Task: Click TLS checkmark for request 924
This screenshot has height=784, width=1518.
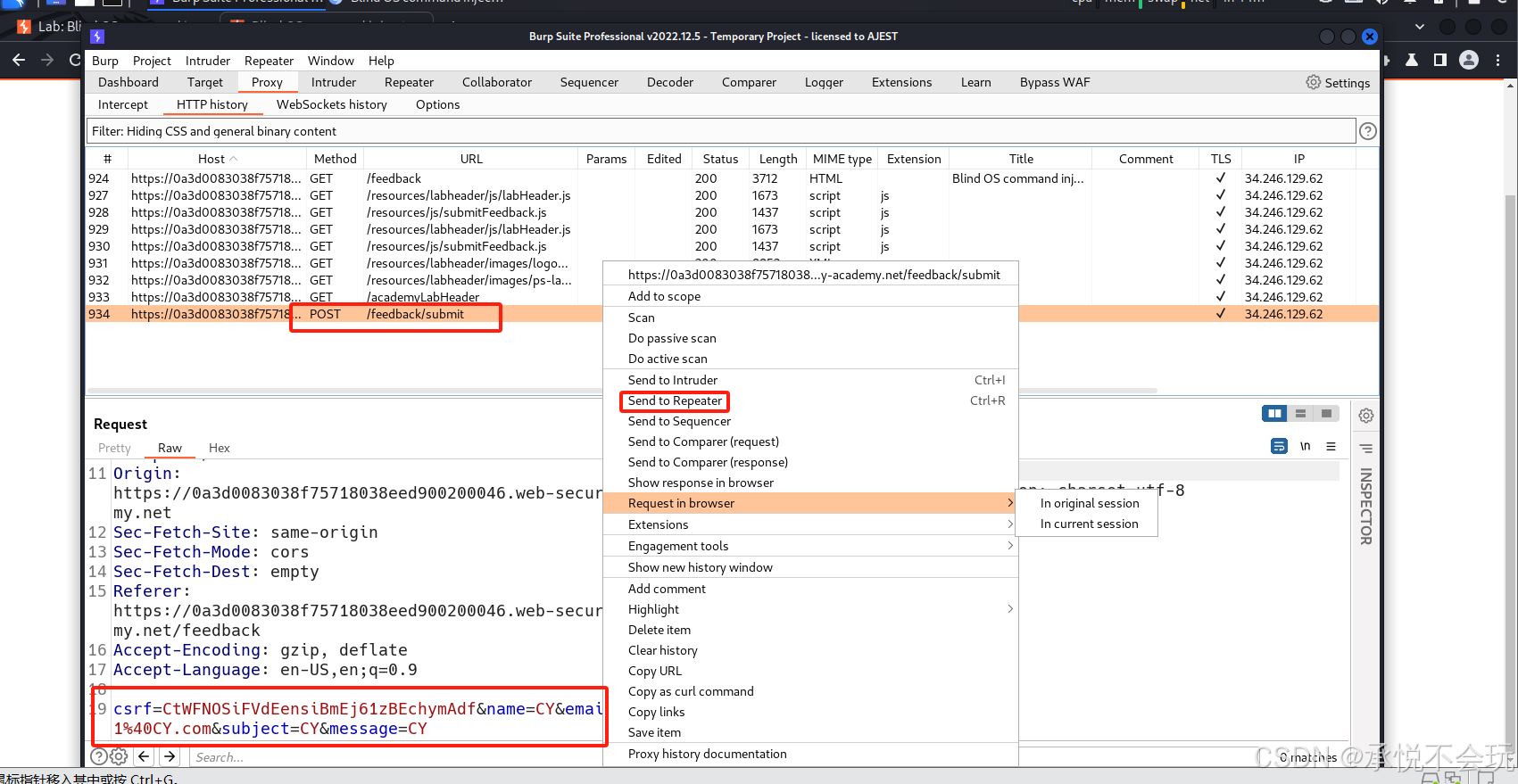Action: coord(1220,178)
